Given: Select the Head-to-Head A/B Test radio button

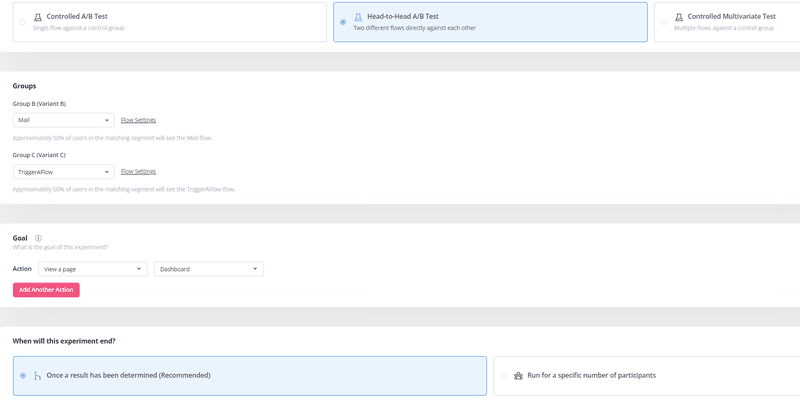Looking at the screenshot, I should click(x=343, y=22).
